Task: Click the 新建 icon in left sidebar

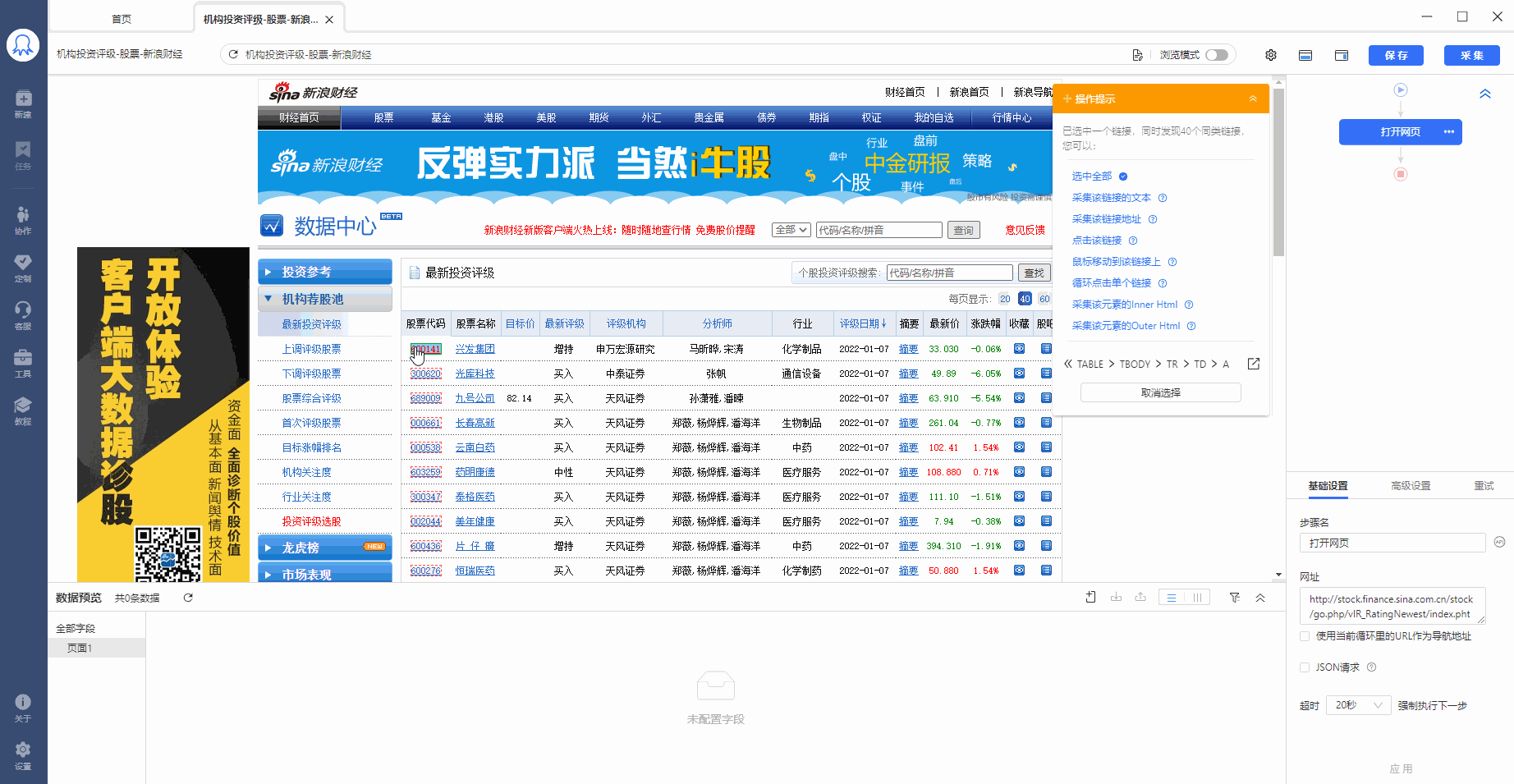Action: [x=23, y=103]
